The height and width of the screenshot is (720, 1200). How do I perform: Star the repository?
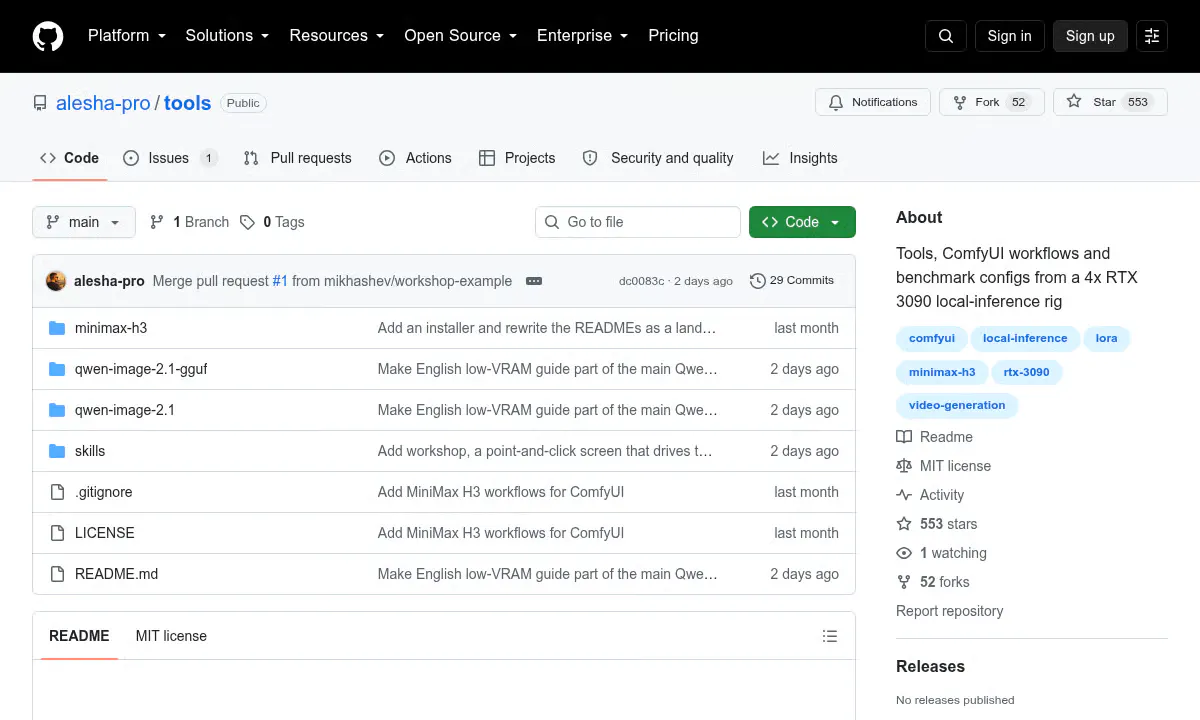(x=1110, y=102)
